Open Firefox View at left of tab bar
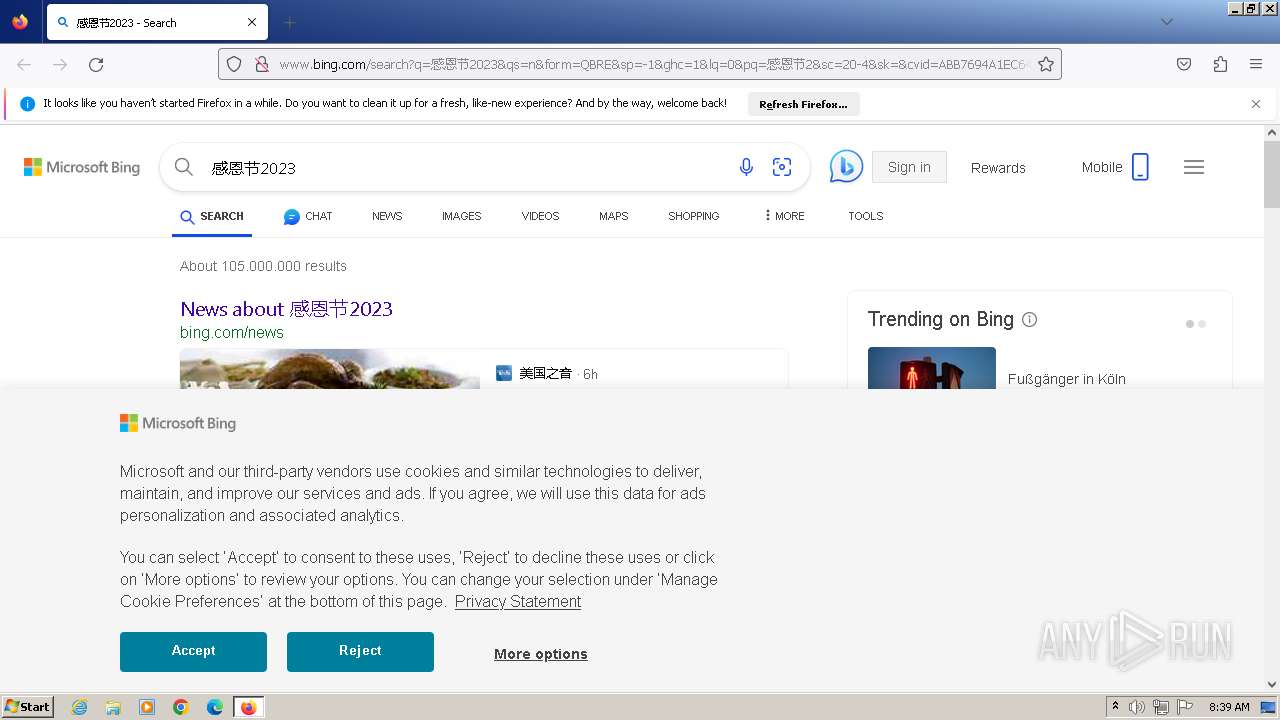Screen dimensions: 1280x720 (x=20, y=21)
